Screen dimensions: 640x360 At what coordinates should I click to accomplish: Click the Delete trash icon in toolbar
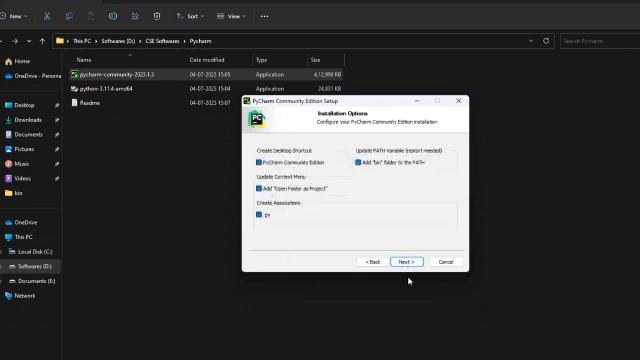tap(157, 16)
